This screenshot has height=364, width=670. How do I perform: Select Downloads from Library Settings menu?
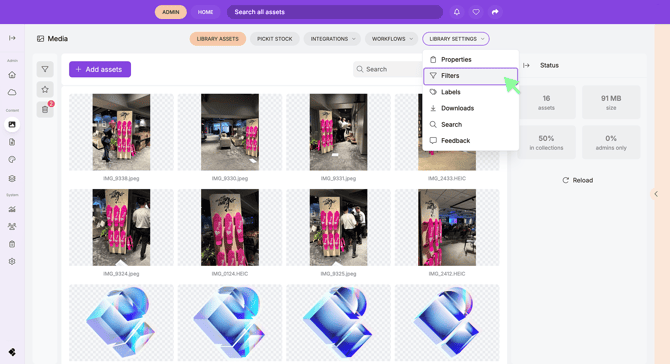pyautogui.click(x=470, y=108)
